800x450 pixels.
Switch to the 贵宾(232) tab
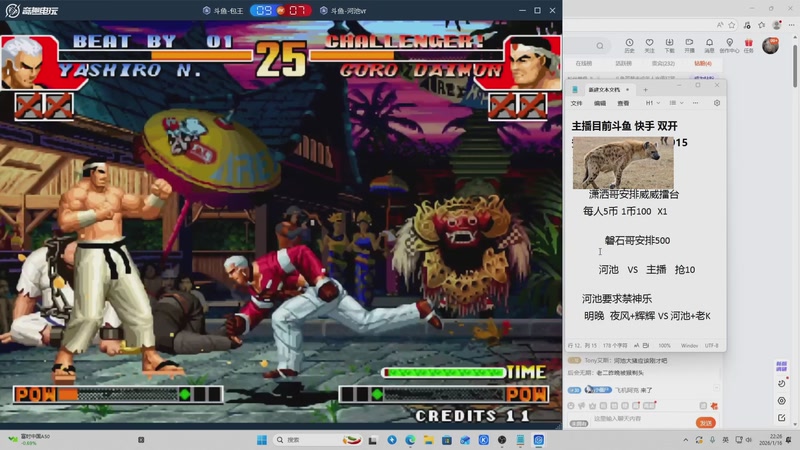point(663,64)
